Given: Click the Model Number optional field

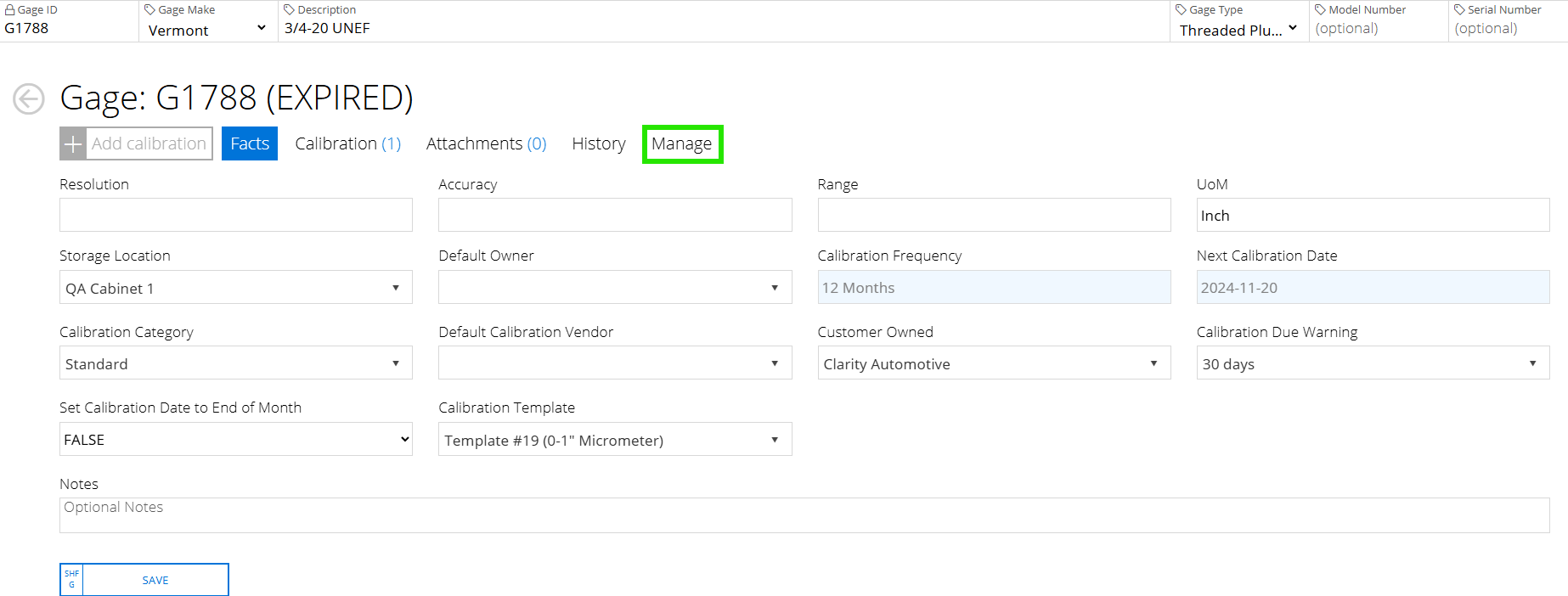Looking at the screenshot, I should pyautogui.click(x=1378, y=28).
